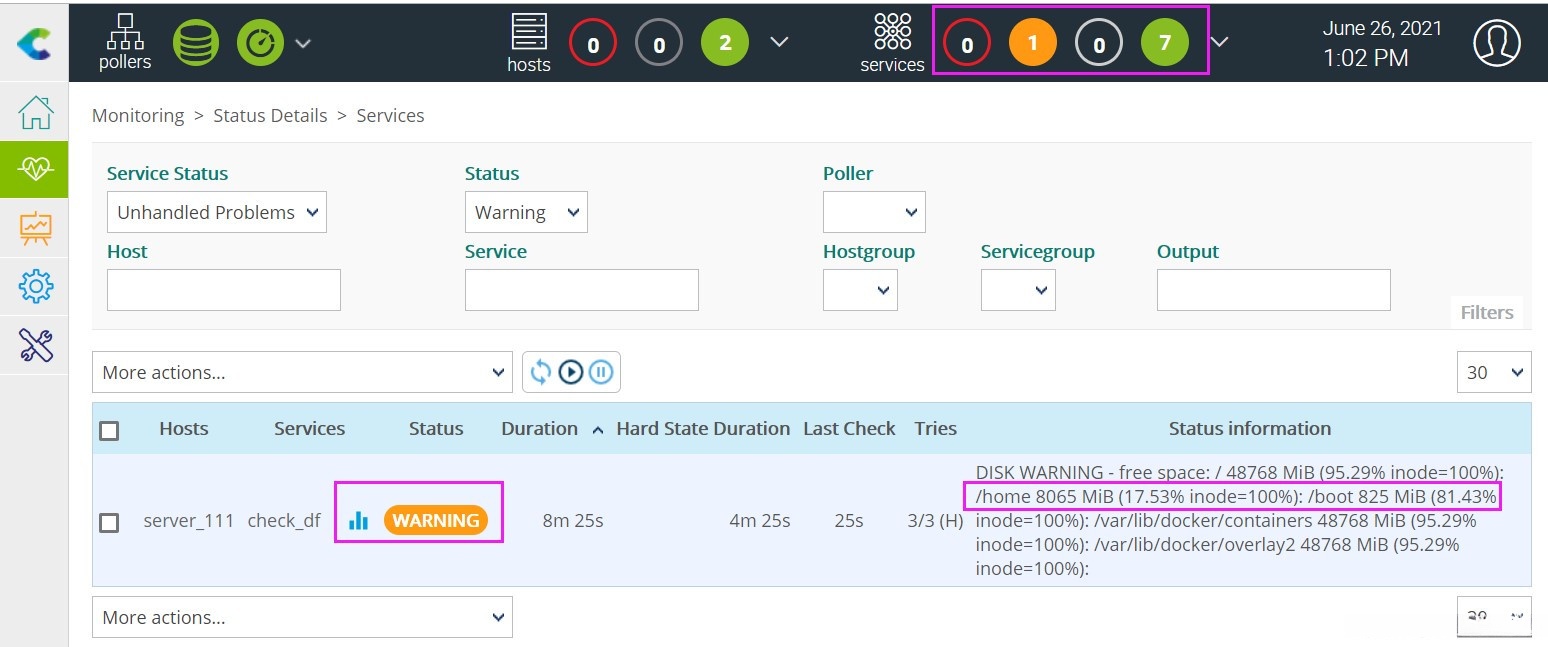Open the Monitoring heartbeat sidebar icon
1548x647 pixels.
pyautogui.click(x=35, y=170)
